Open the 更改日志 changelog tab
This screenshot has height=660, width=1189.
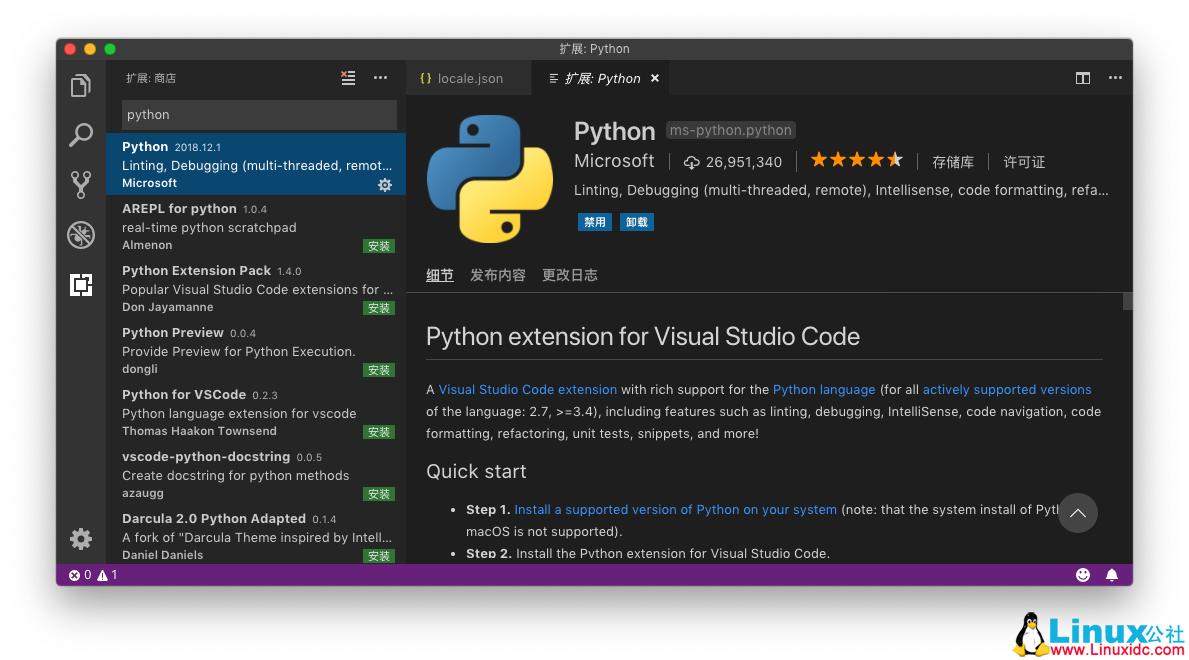(x=569, y=275)
